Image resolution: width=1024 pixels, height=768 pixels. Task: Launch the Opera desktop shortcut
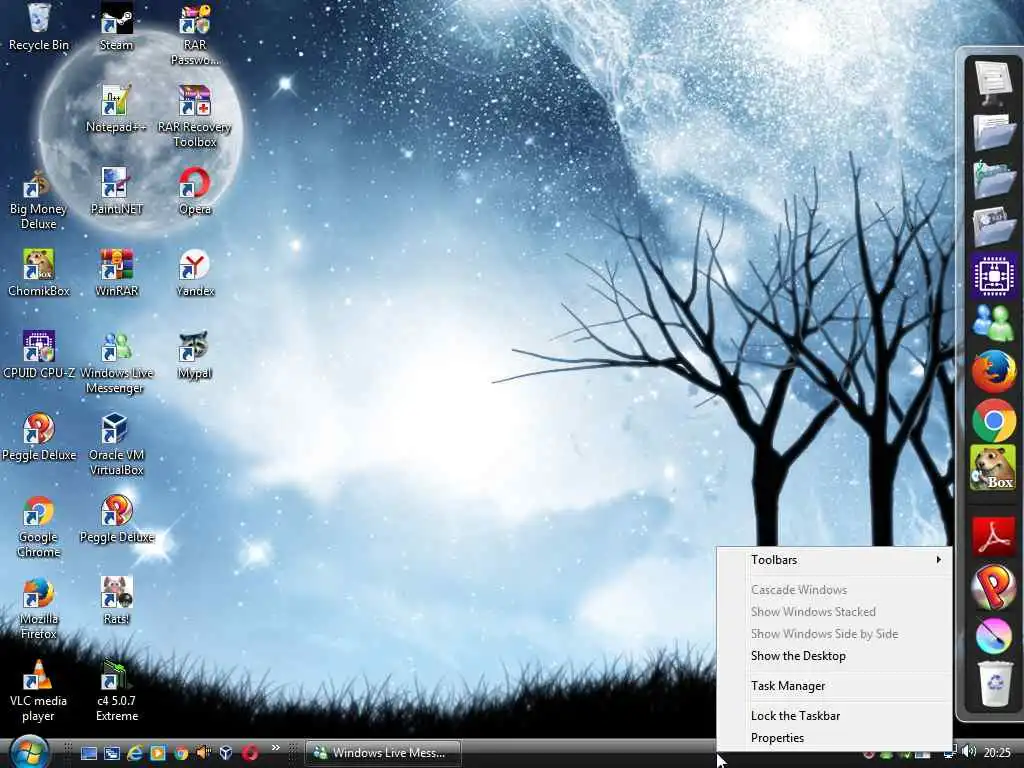(x=195, y=191)
